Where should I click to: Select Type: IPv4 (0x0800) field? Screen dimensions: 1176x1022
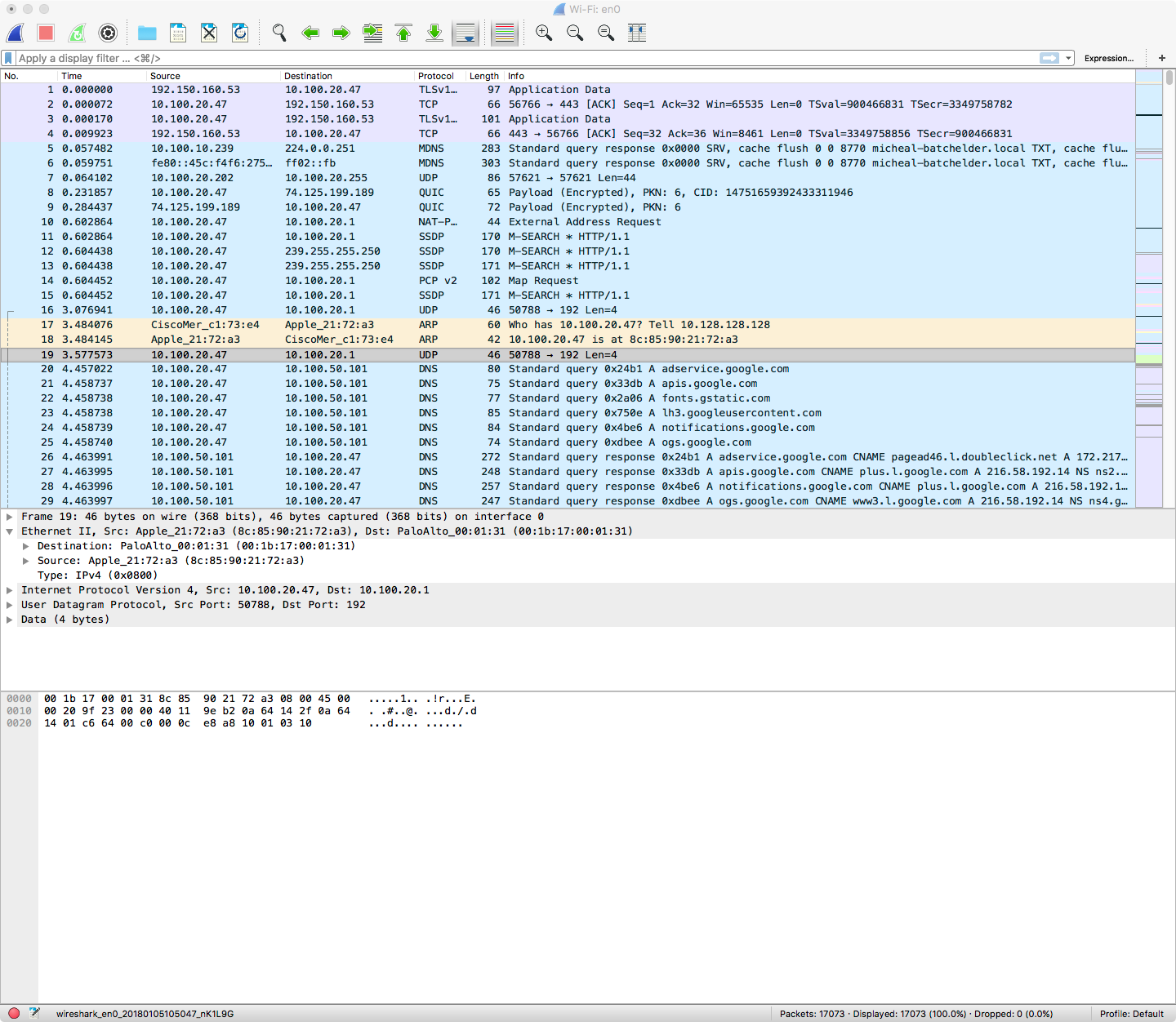pyautogui.click(x=97, y=575)
